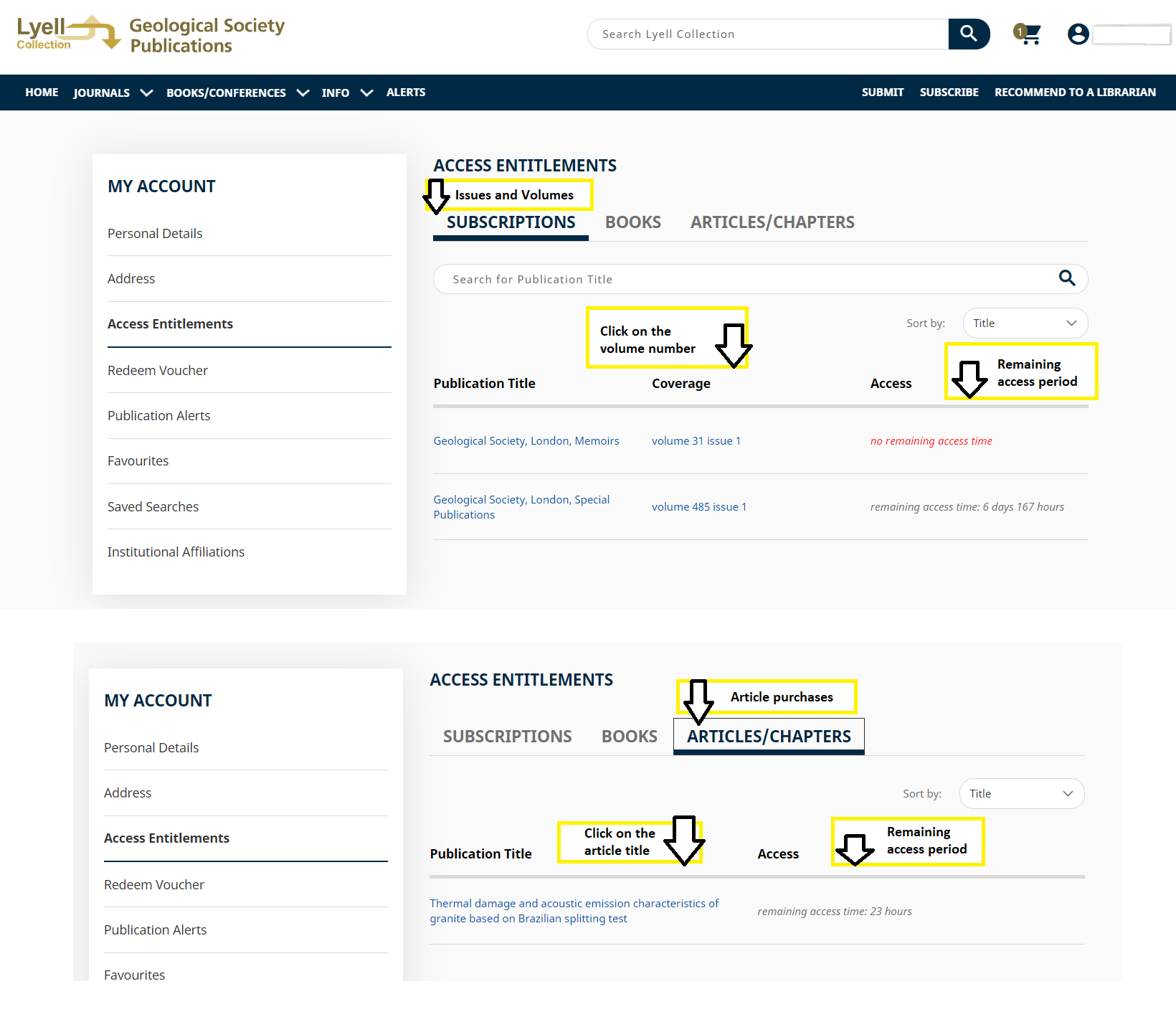Click the publication title search magnifier icon
The width and height of the screenshot is (1176, 1017).
pyautogui.click(x=1067, y=278)
